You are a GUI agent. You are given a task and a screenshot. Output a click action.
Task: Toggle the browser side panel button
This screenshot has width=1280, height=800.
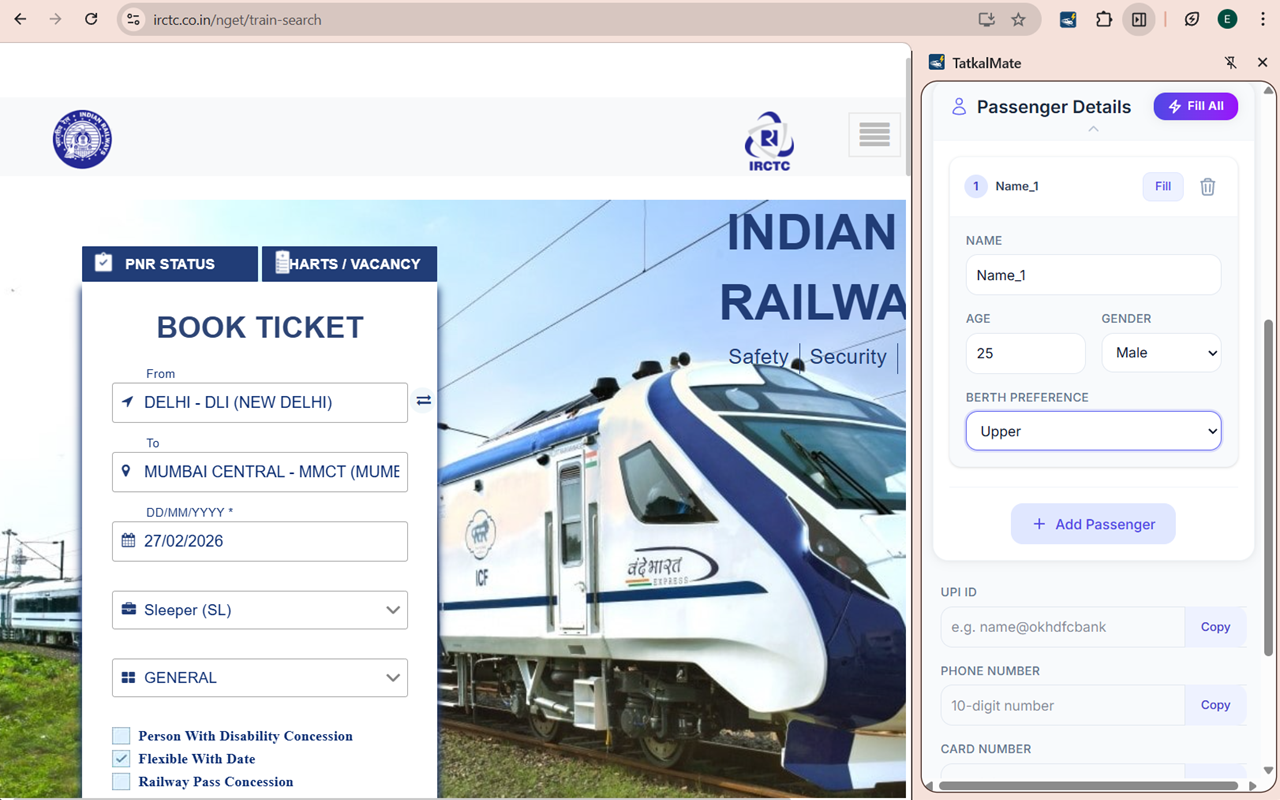pyautogui.click(x=1139, y=19)
